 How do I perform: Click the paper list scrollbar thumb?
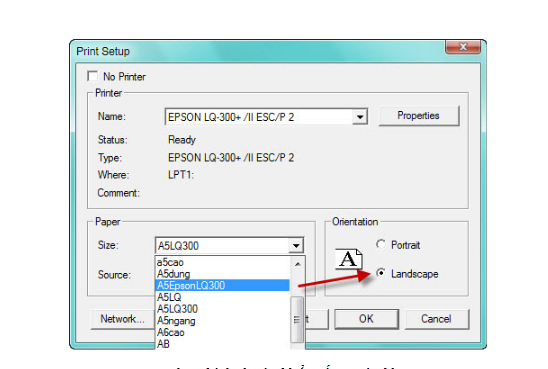click(297, 319)
